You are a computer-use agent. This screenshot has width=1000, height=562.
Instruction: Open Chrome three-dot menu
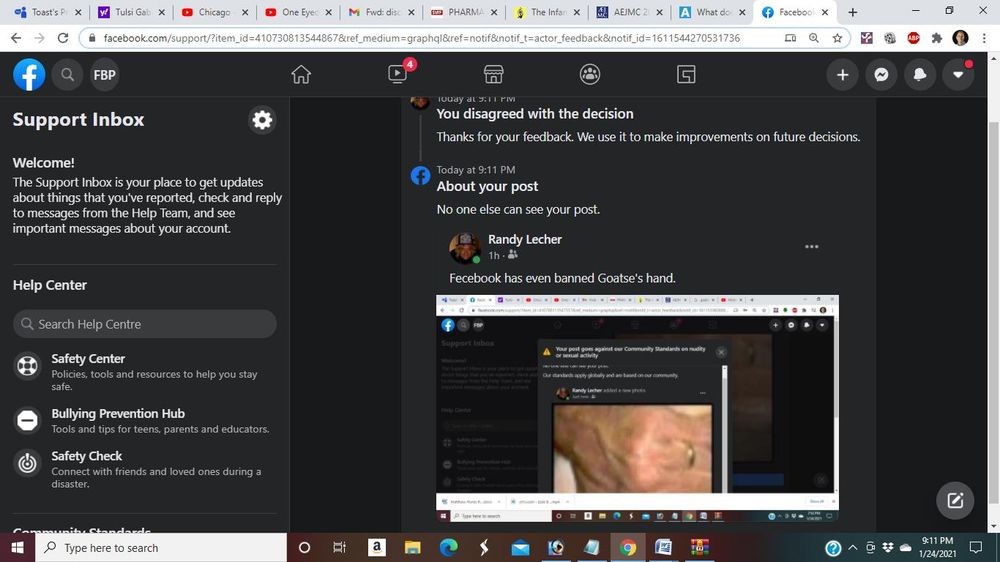(x=984, y=38)
